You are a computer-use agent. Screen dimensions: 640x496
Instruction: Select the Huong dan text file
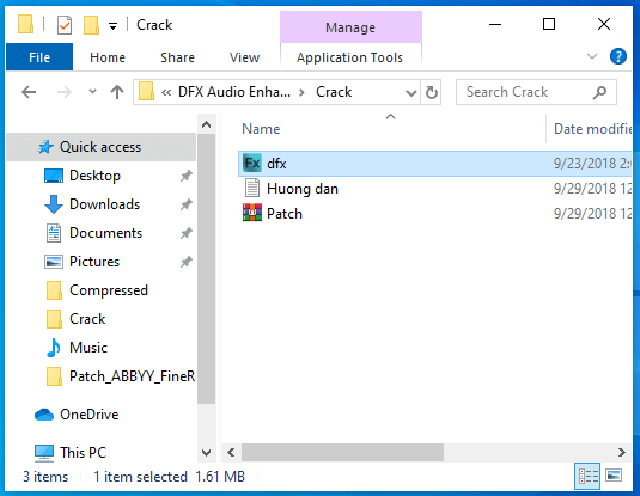[435, 189]
